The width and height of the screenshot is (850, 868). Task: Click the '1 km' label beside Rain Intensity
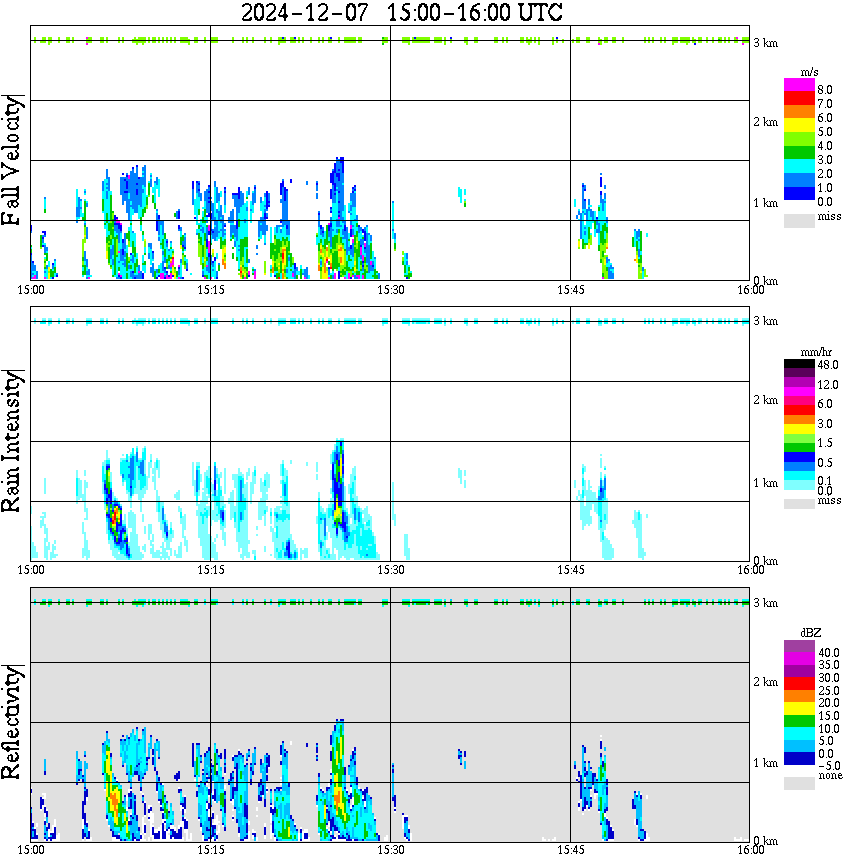pos(765,483)
